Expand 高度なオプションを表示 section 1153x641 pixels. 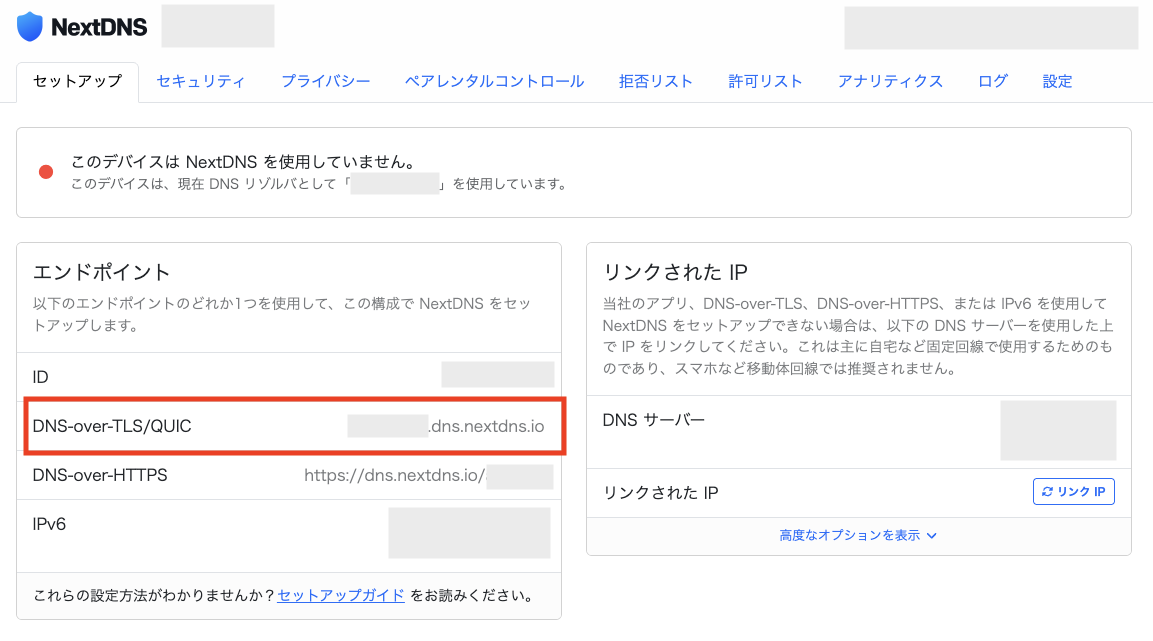[x=857, y=535]
